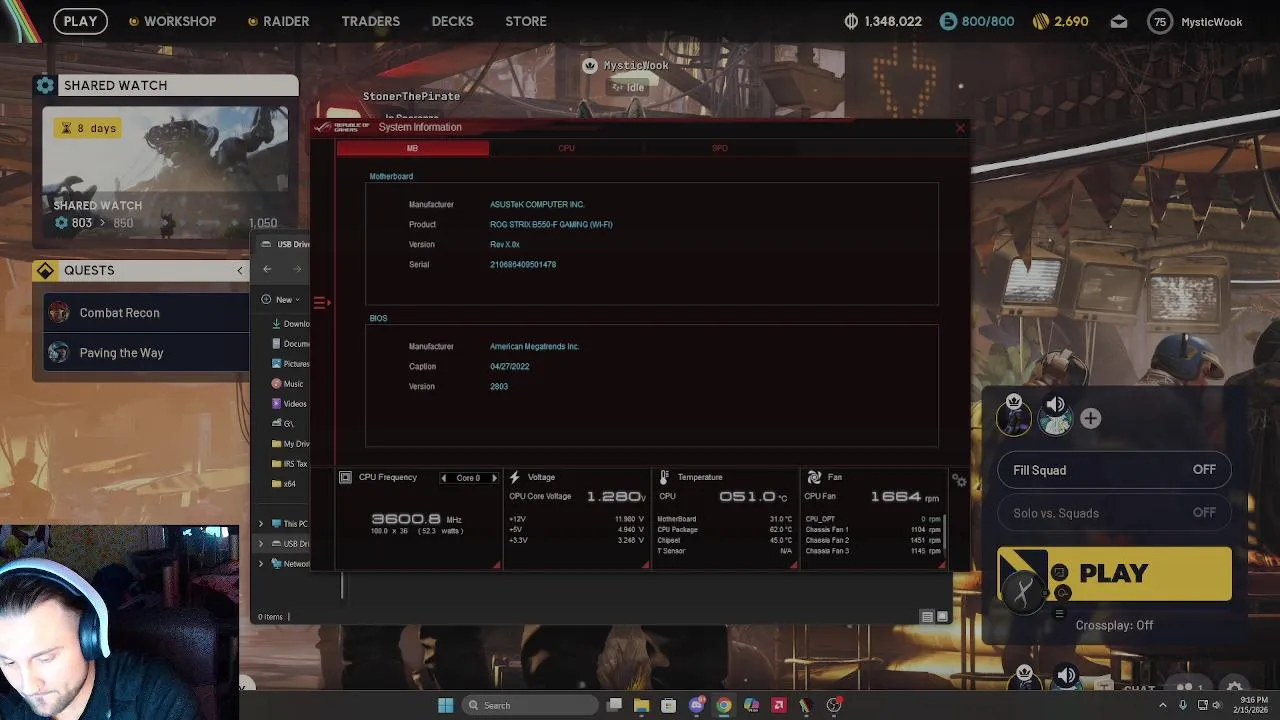Switch File Explorer to details view icon
The height and width of the screenshot is (720, 1280).
(x=927, y=617)
